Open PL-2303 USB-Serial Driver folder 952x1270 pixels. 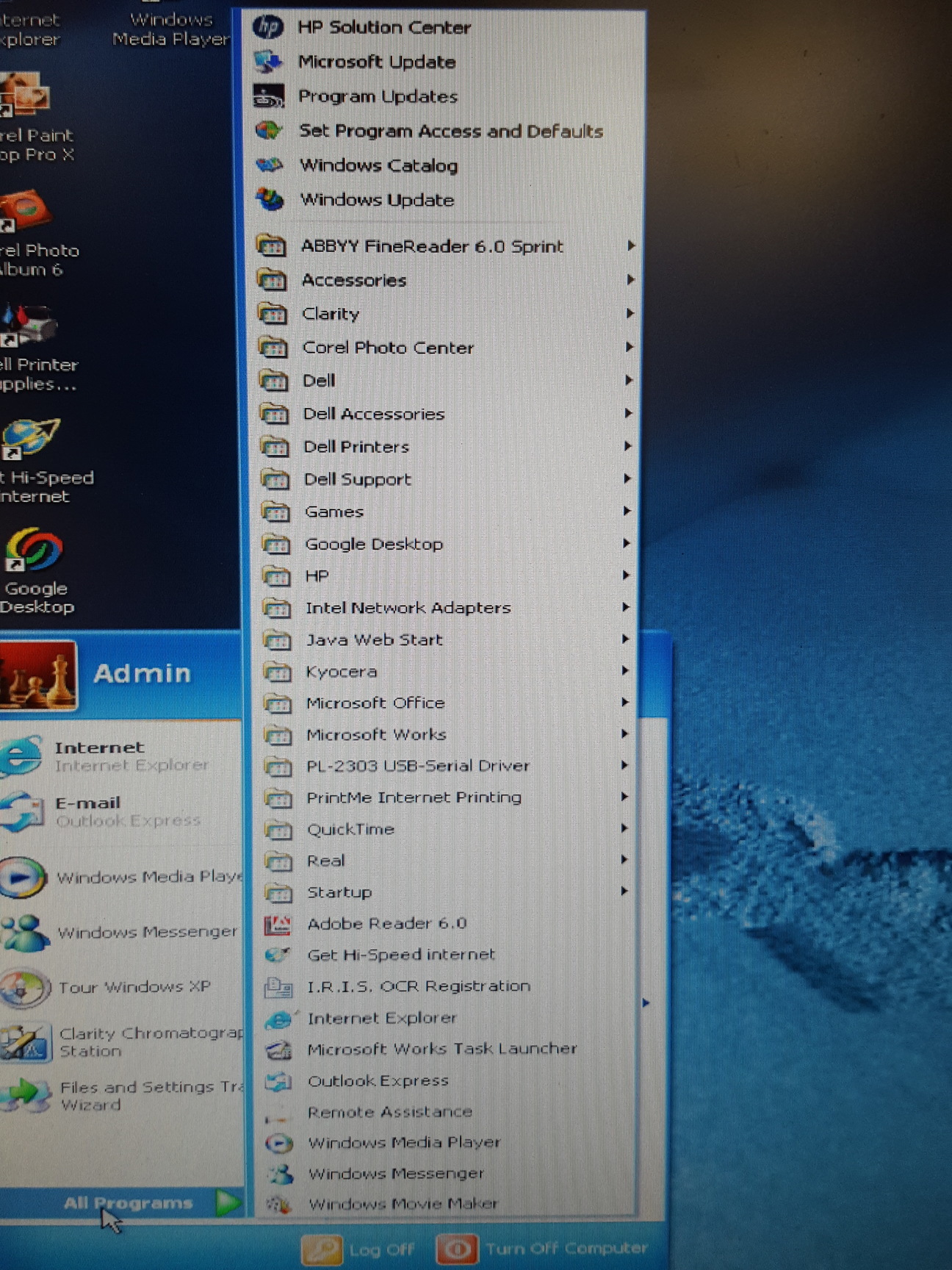[x=447, y=766]
